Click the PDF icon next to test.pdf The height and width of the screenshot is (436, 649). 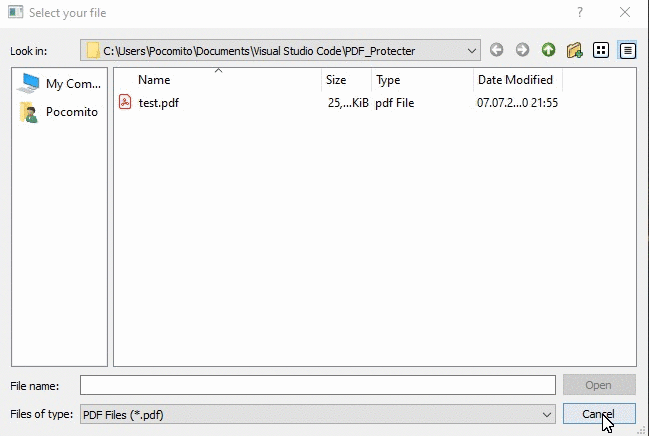point(125,102)
